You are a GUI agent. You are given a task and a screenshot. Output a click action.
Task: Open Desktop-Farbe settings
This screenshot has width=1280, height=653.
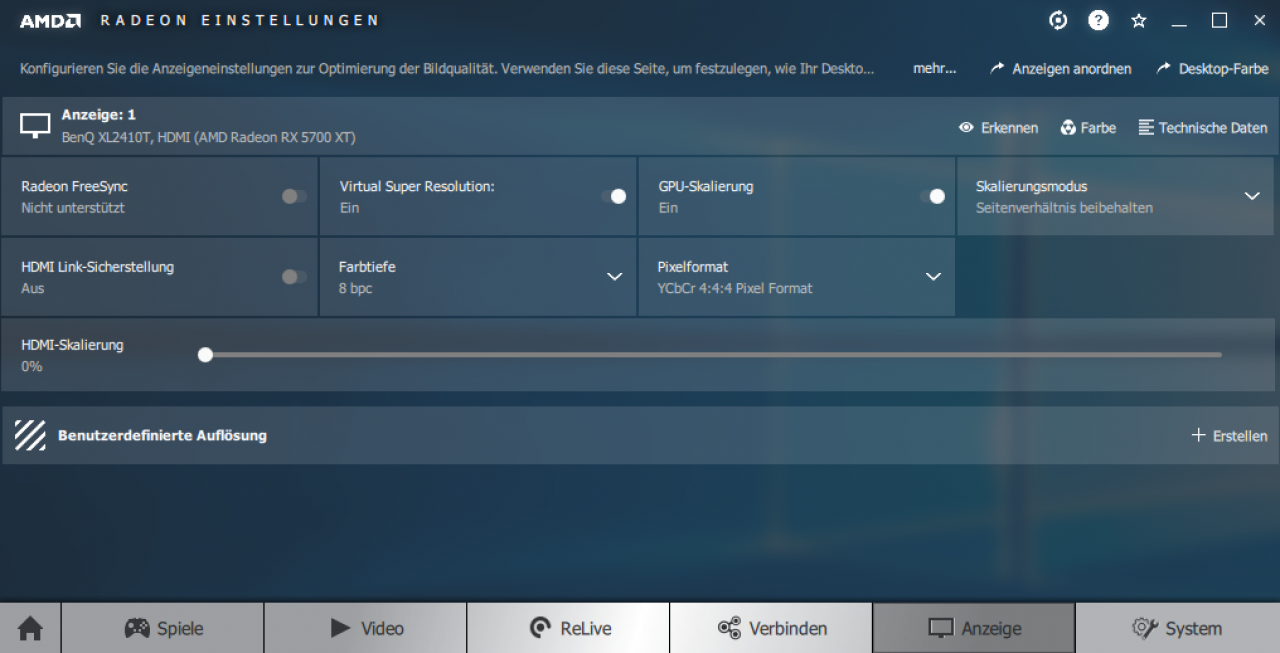point(1212,69)
